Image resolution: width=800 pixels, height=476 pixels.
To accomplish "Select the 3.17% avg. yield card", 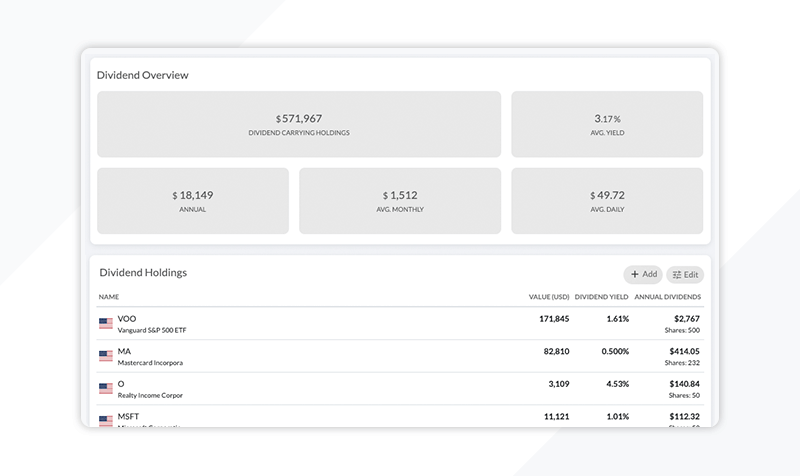I will [x=607, y=124].
